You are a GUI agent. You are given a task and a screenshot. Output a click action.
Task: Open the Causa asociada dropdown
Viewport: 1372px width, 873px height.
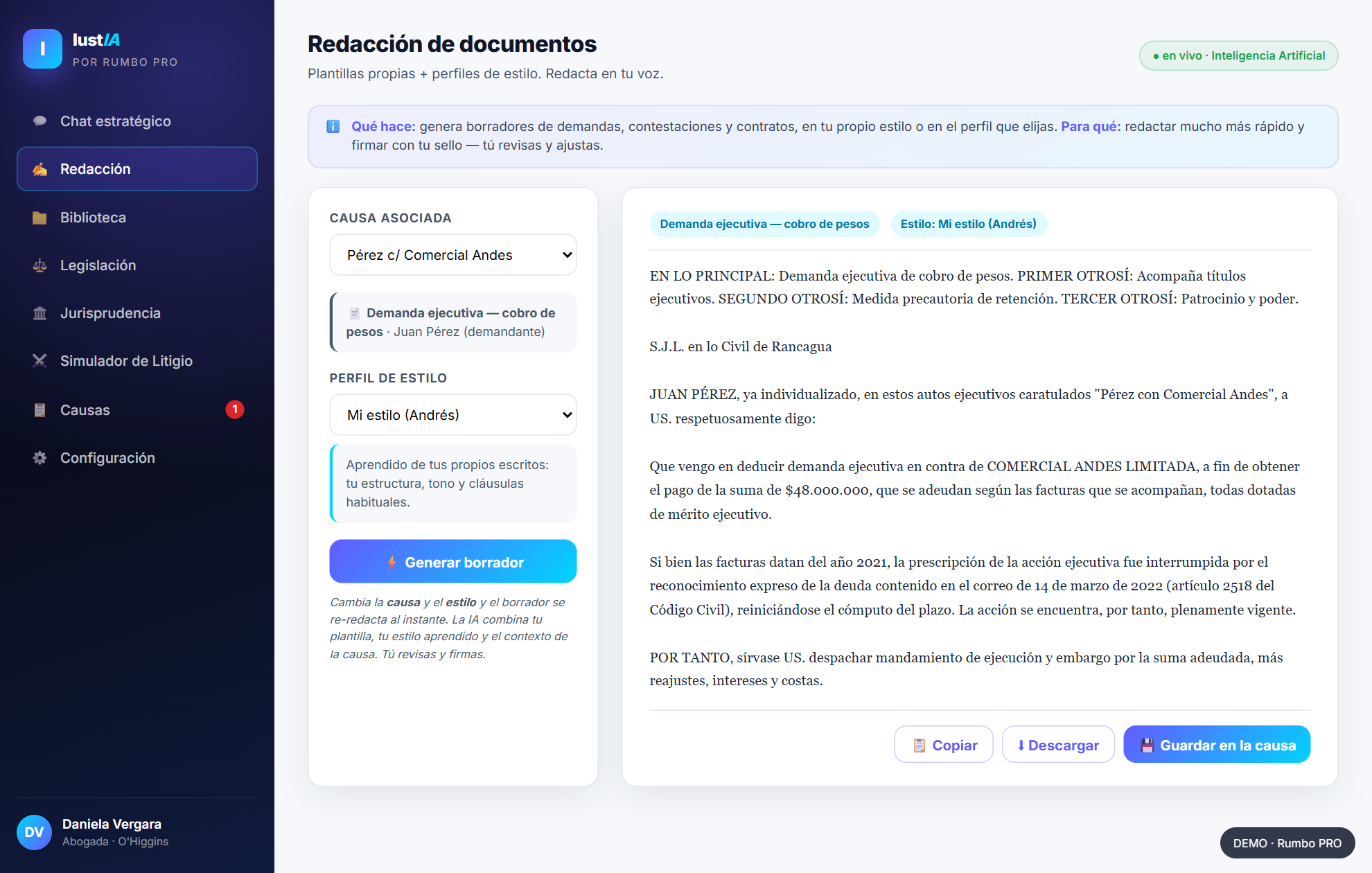pyautogui.click(x=453, y=255)
